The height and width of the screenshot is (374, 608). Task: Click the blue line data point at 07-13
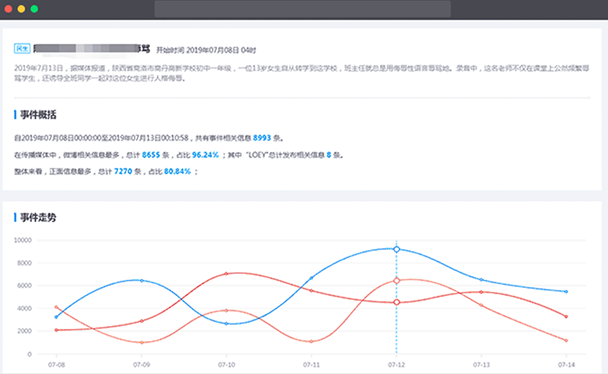pyautogui.click(x=481, y=279)
